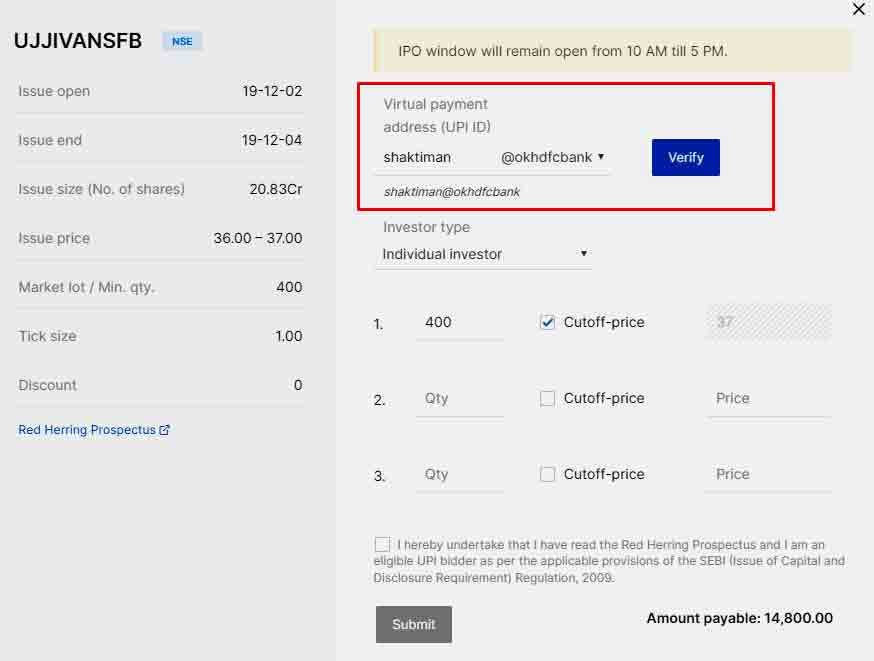This screenshot has width=874, height=661.
Task: Click the disabled price field showing 37
Action: [x=769, y=322]
